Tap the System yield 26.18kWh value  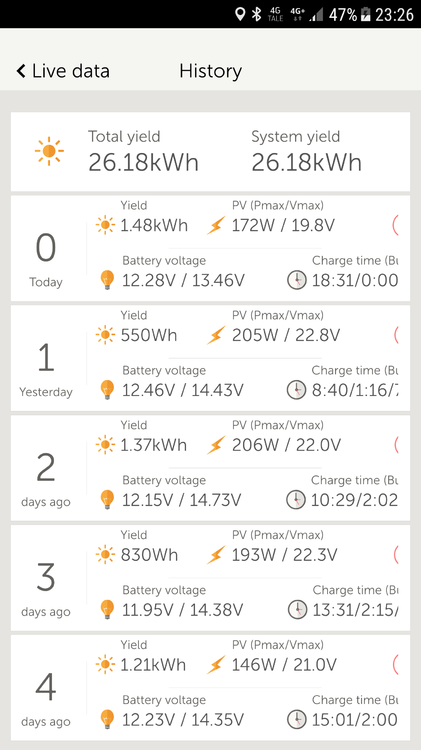click(x=307, y=163)
